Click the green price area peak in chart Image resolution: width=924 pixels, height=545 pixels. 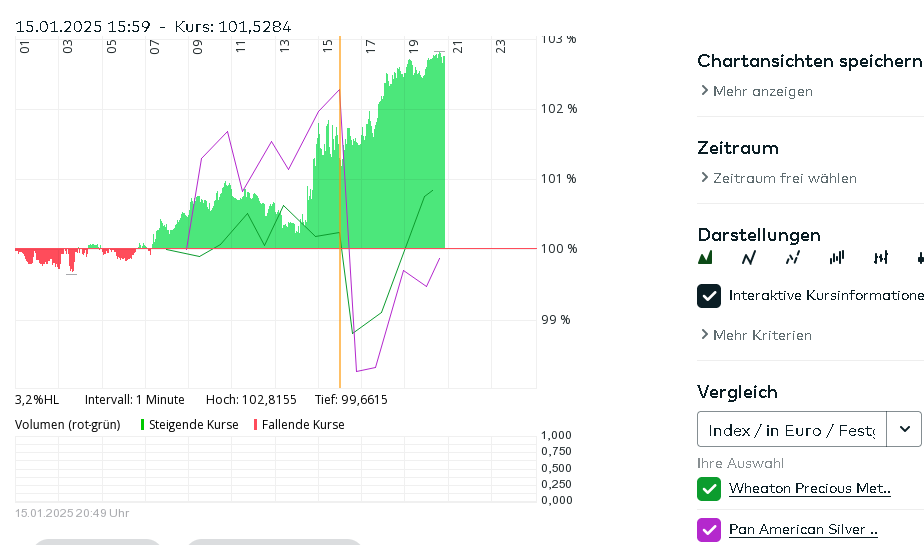[x=437, y=56]
